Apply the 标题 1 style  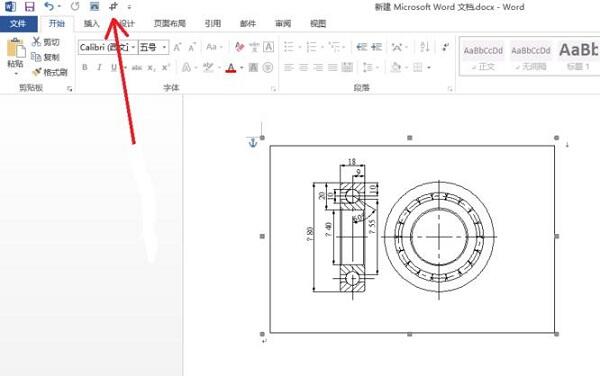579,57
